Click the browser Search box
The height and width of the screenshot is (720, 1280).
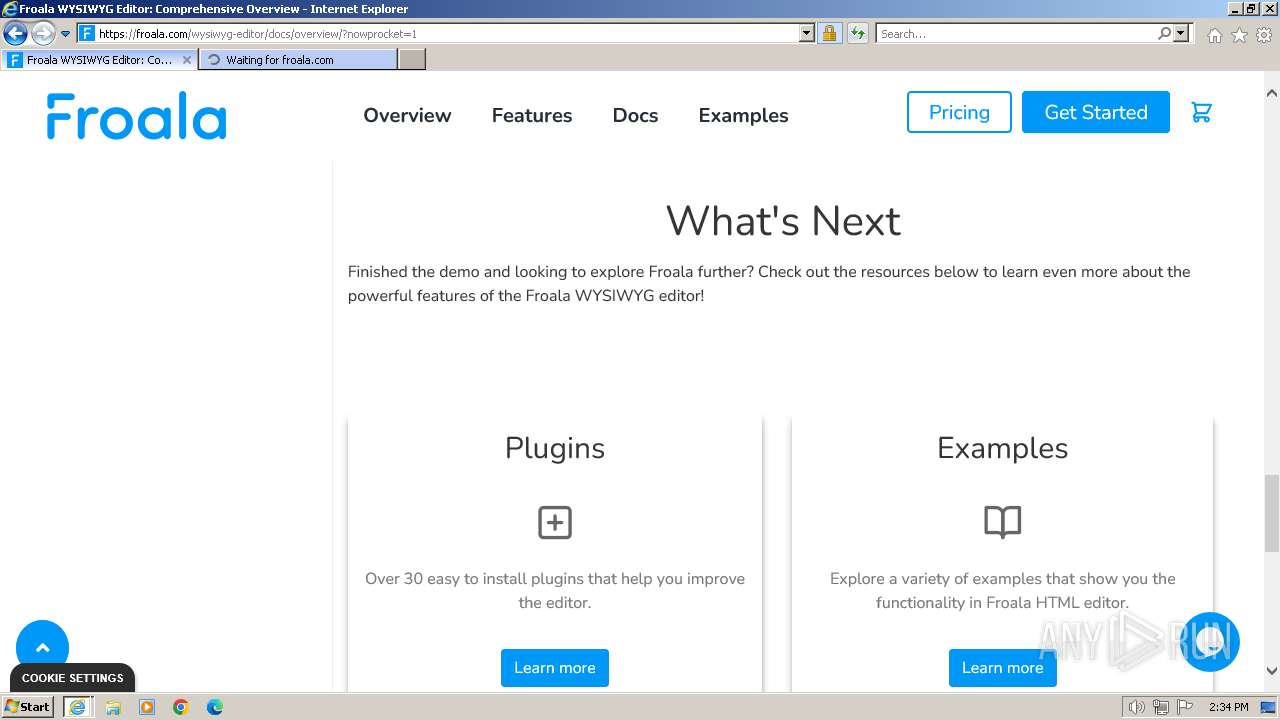click(x=1016, y=33)
